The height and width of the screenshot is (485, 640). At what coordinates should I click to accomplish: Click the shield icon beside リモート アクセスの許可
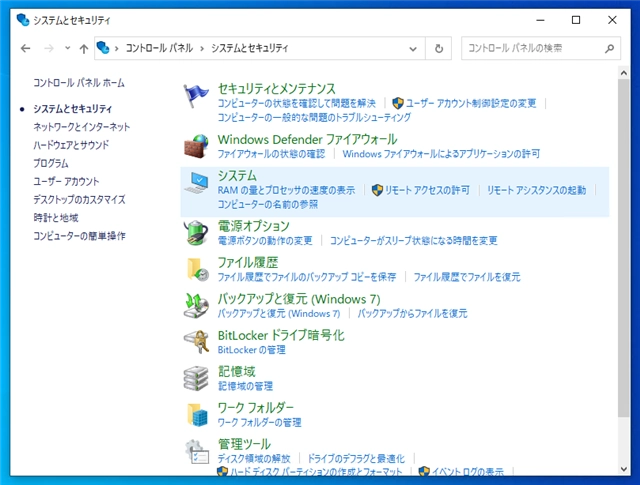pyautogui.click(x=377, y=190)
